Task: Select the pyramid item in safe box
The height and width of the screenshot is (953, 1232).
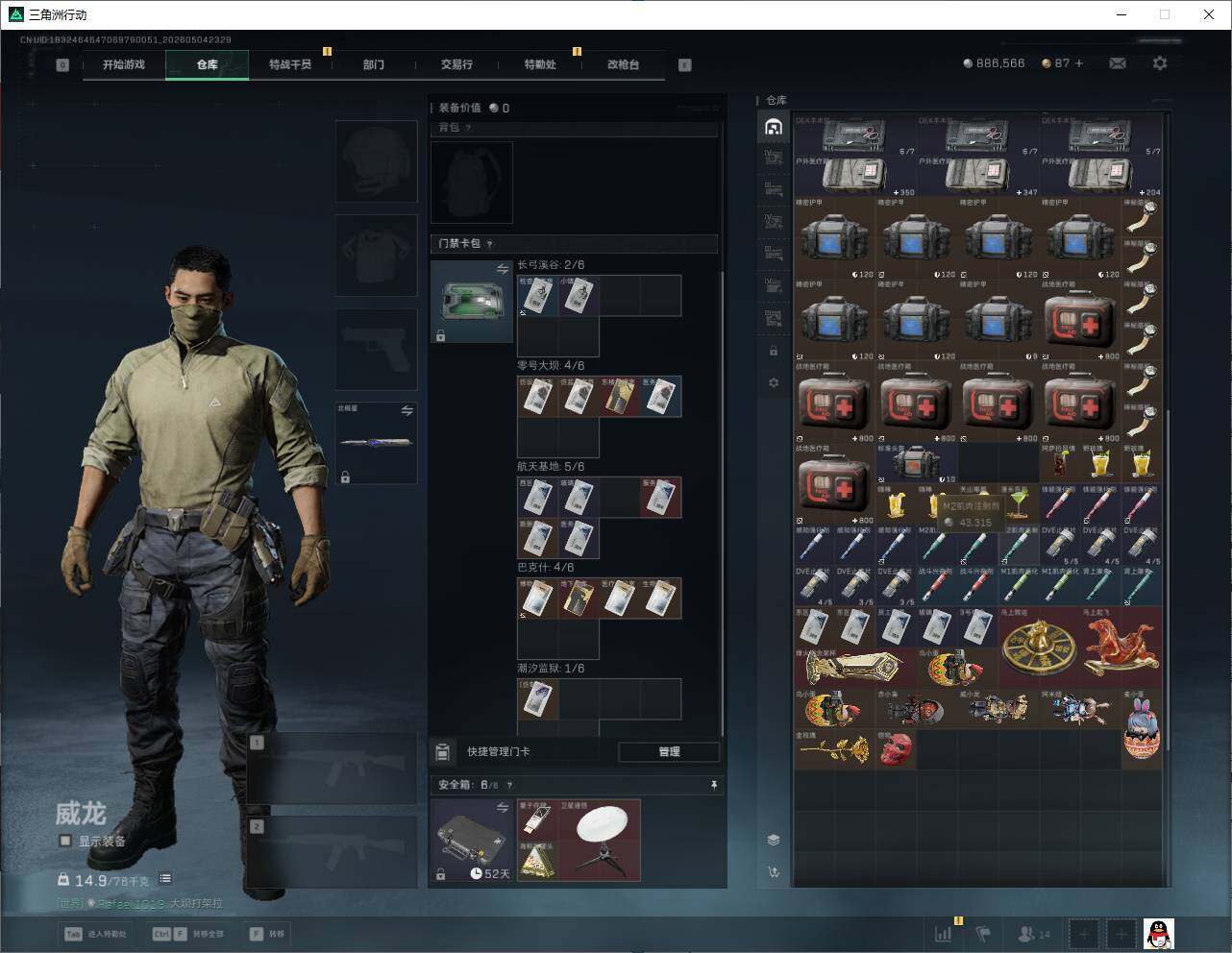Action: click(538, 861)
